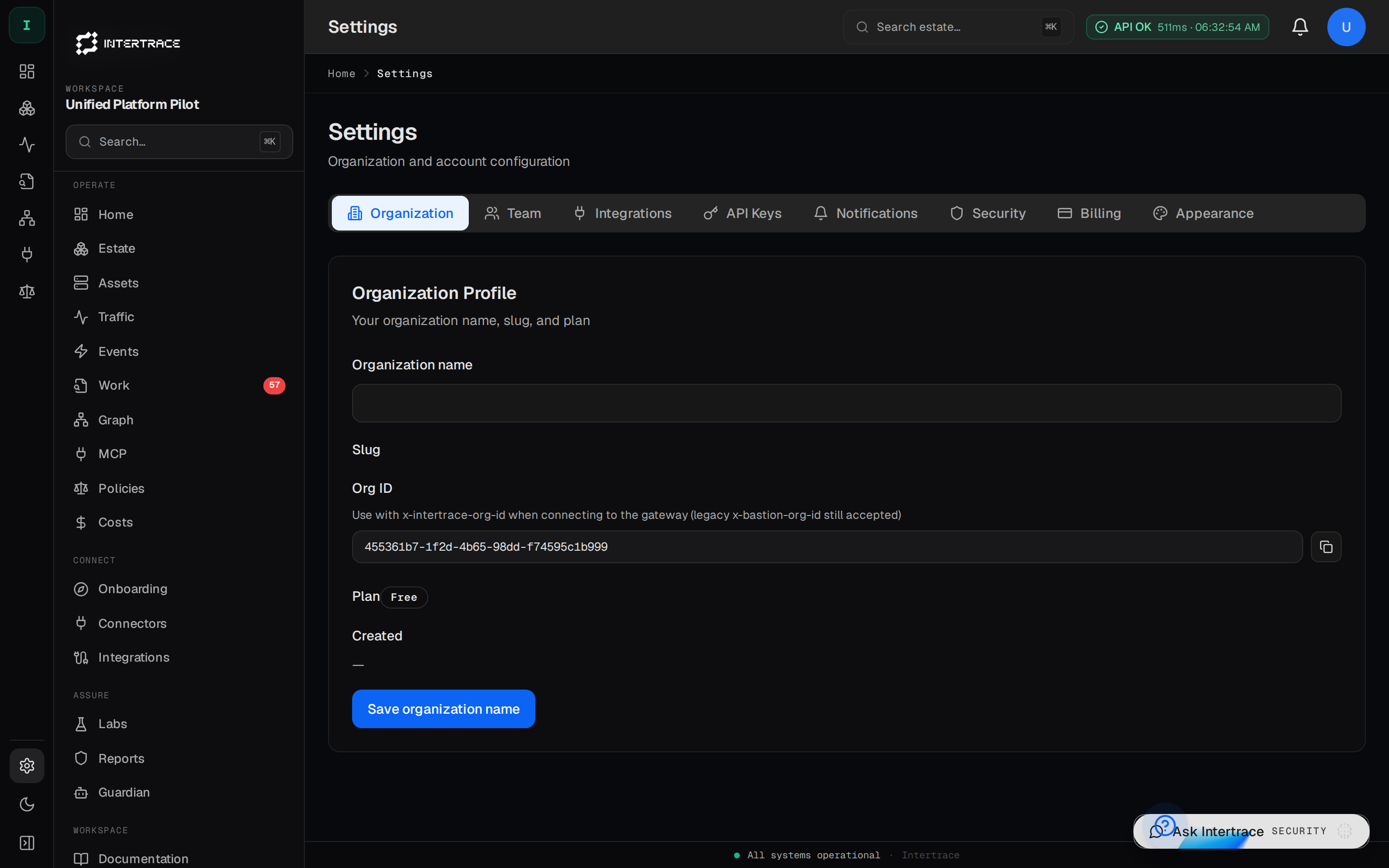Image resolution: width=1389 pixels, height=868 pixels.
Task: Switch to the Appearance tab
Action: coord(1204,213)
